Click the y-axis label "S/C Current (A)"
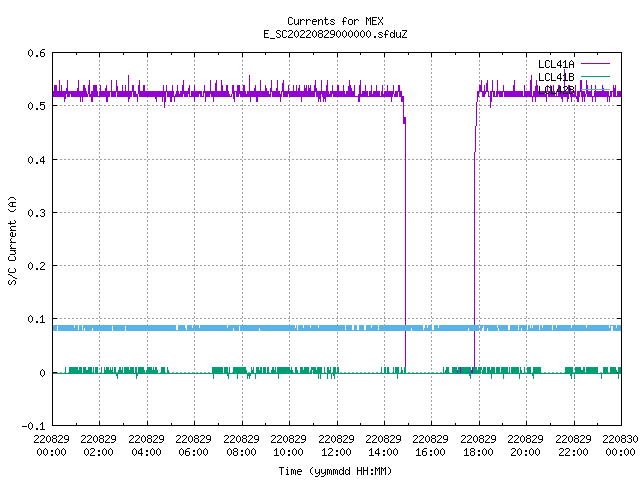Image resolution: width=640 pixels, height=480 pixels. [12, 241]
